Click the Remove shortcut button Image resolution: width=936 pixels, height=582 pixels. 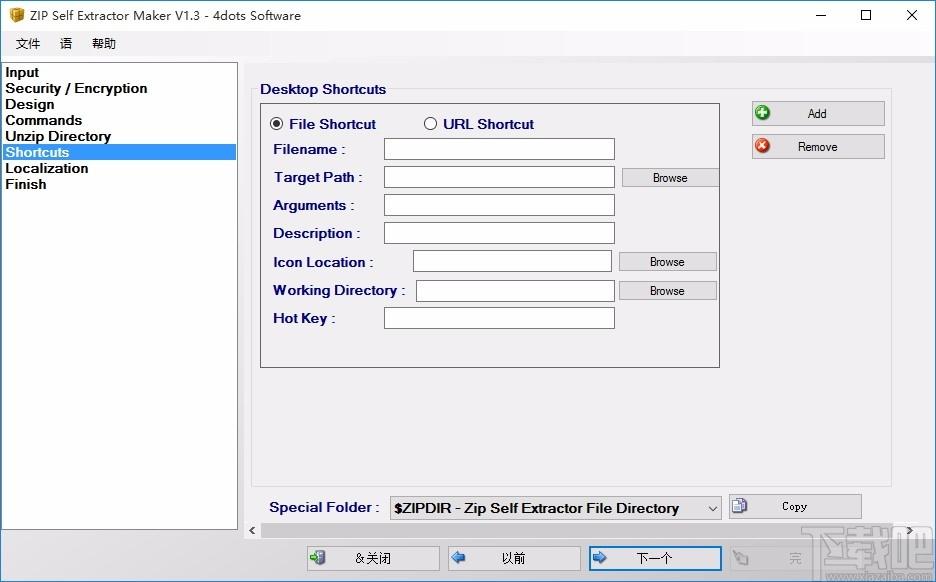pos(818,146)
